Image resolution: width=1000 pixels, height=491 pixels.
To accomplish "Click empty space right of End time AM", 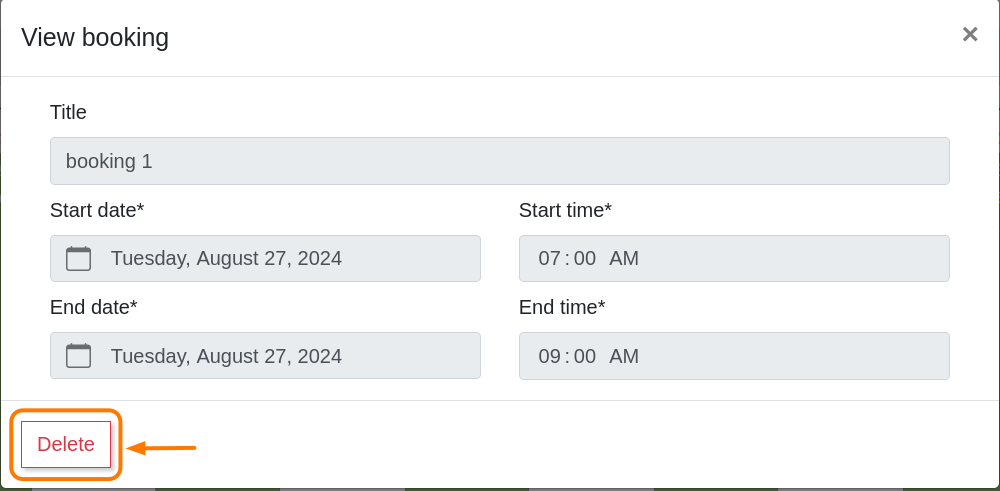I will [x=800, y=356].
